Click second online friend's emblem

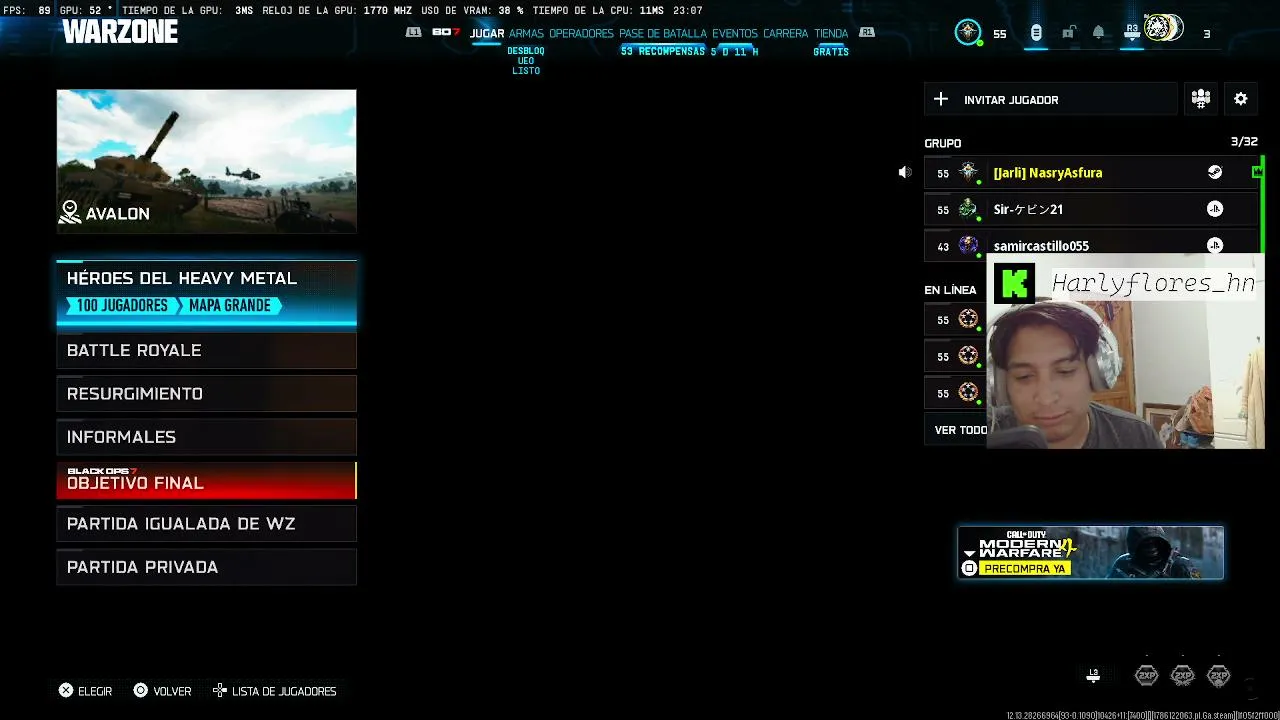point(968,355)
